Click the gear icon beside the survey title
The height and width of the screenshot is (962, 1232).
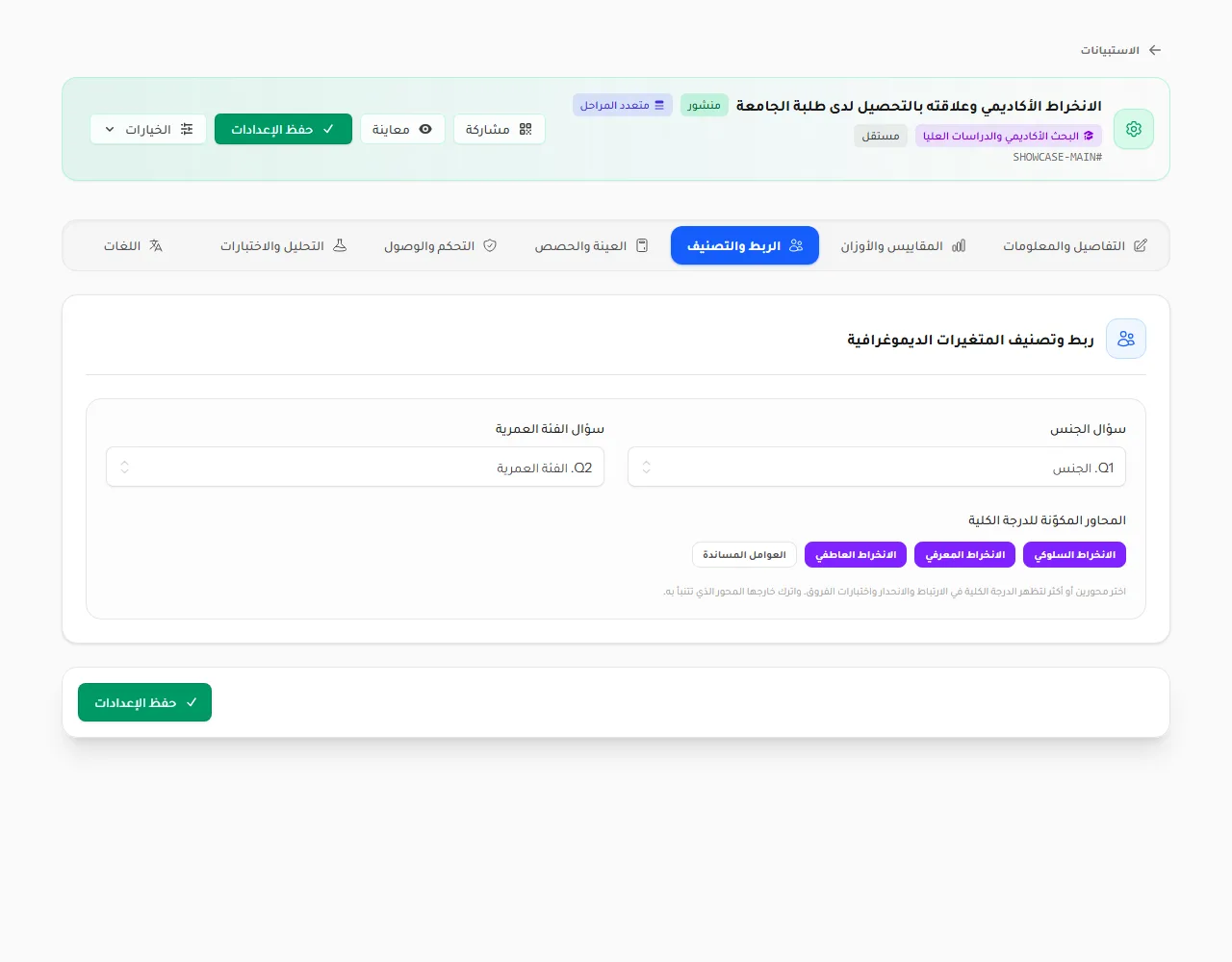tap(1134, 129)
